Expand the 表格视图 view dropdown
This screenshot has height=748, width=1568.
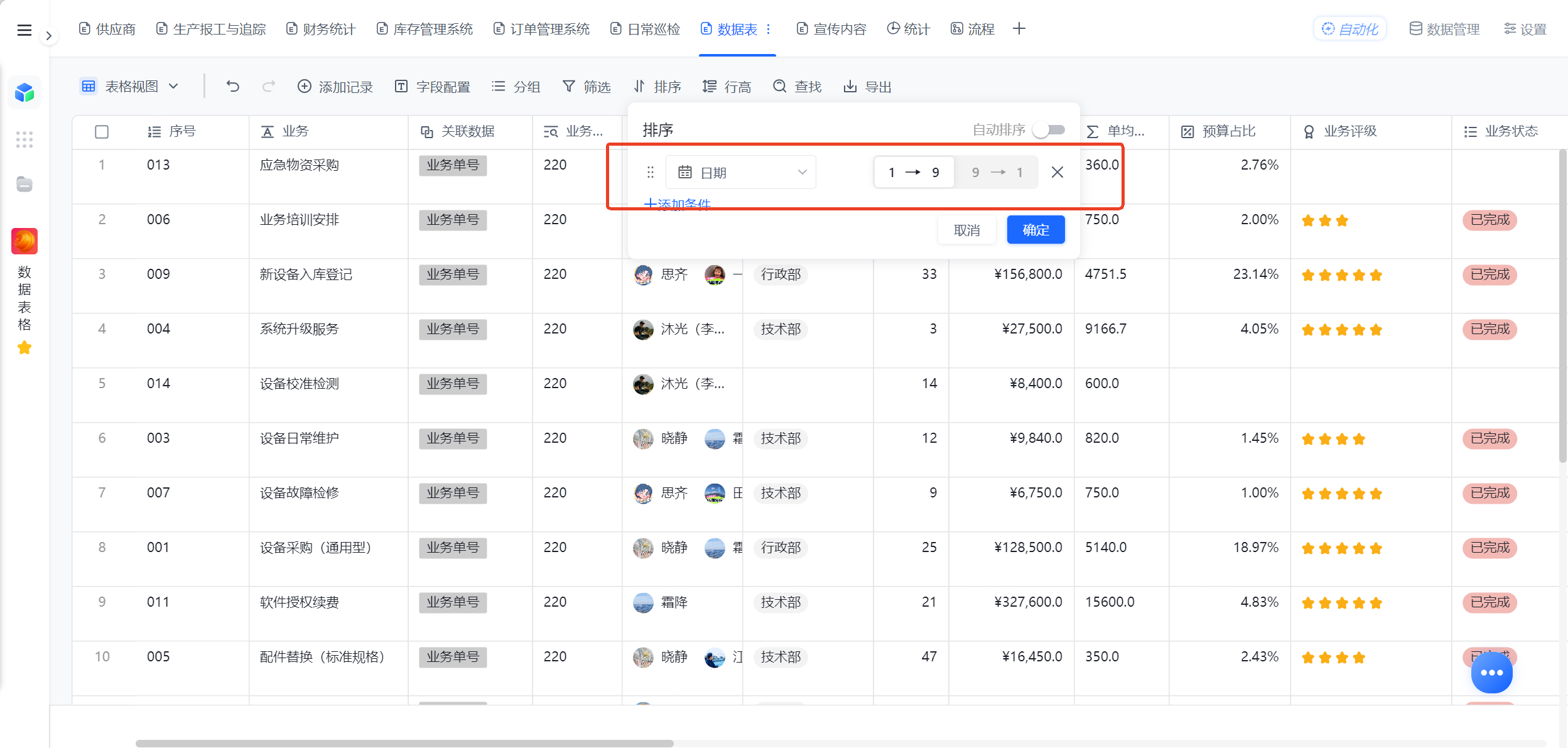click(x=130, y=86)
